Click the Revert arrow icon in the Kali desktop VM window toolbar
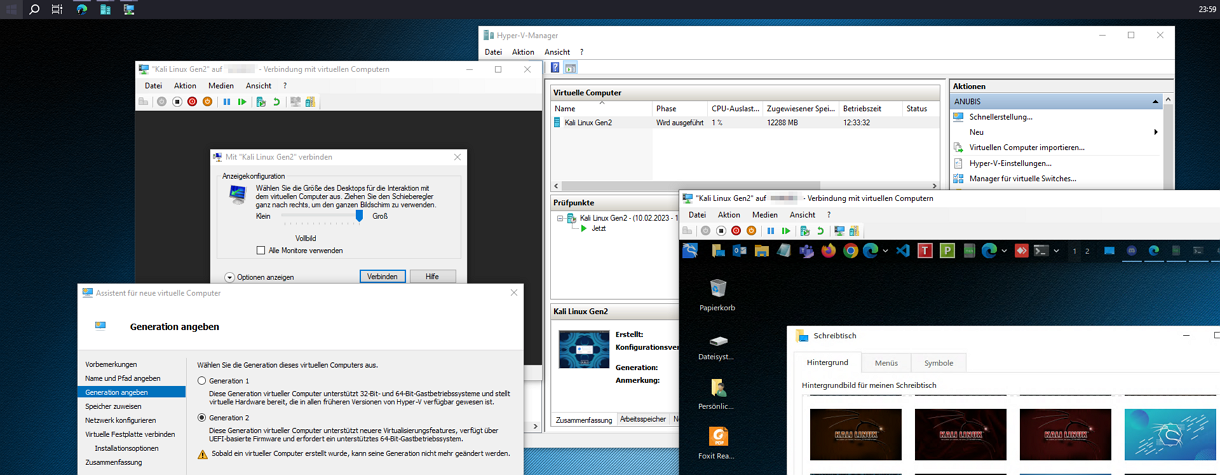Viewport: 1220px width, 475px height. point(820,231)
